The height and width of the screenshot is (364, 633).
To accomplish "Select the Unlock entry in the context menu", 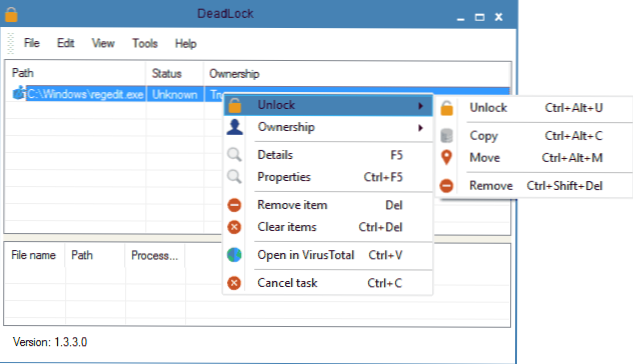I will [328, 105].
